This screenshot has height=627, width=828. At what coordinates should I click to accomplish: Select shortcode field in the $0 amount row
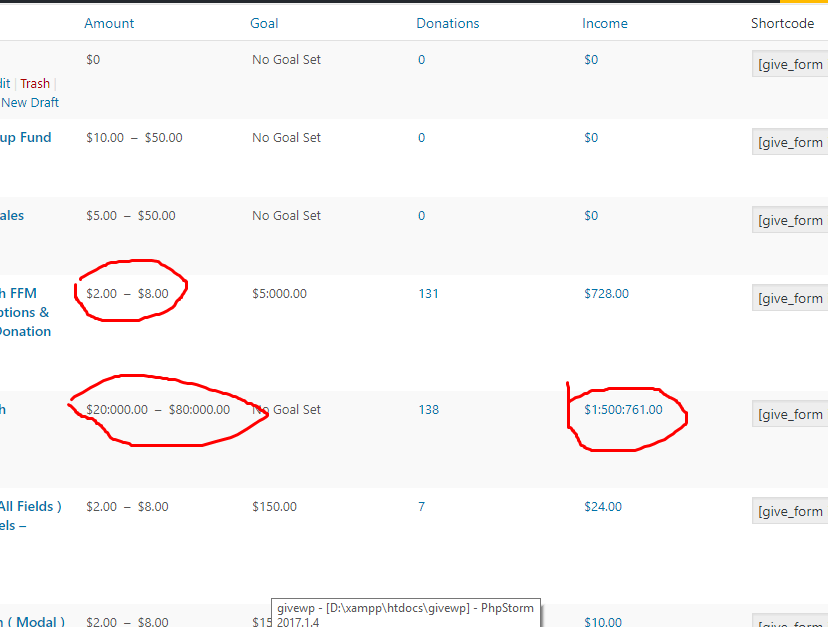(x=790, y=64)
